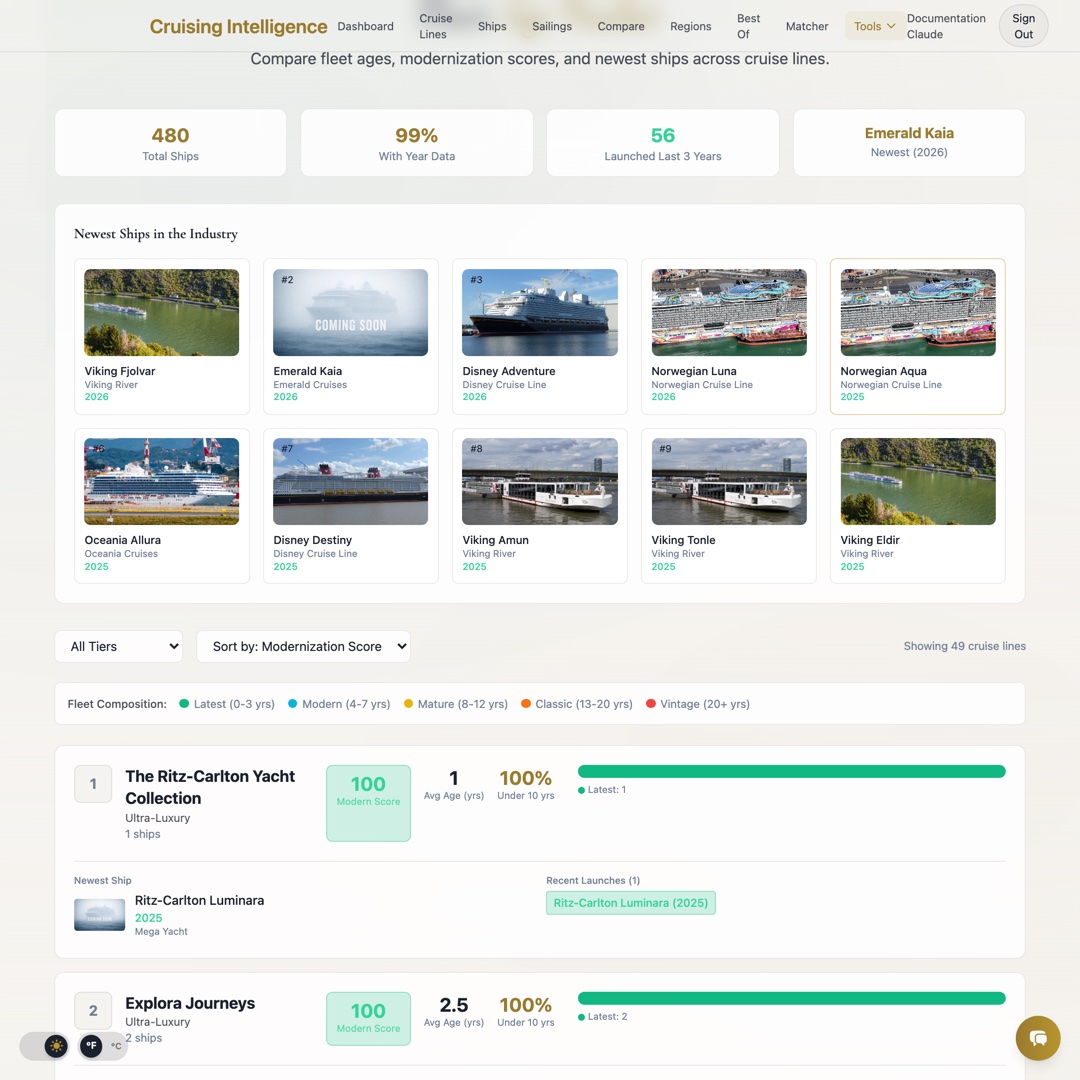The image size is (1080, 1080).
Task: Open the Viking Tonle ship photo
Action: pyautogui.click(x=729, y=481)
